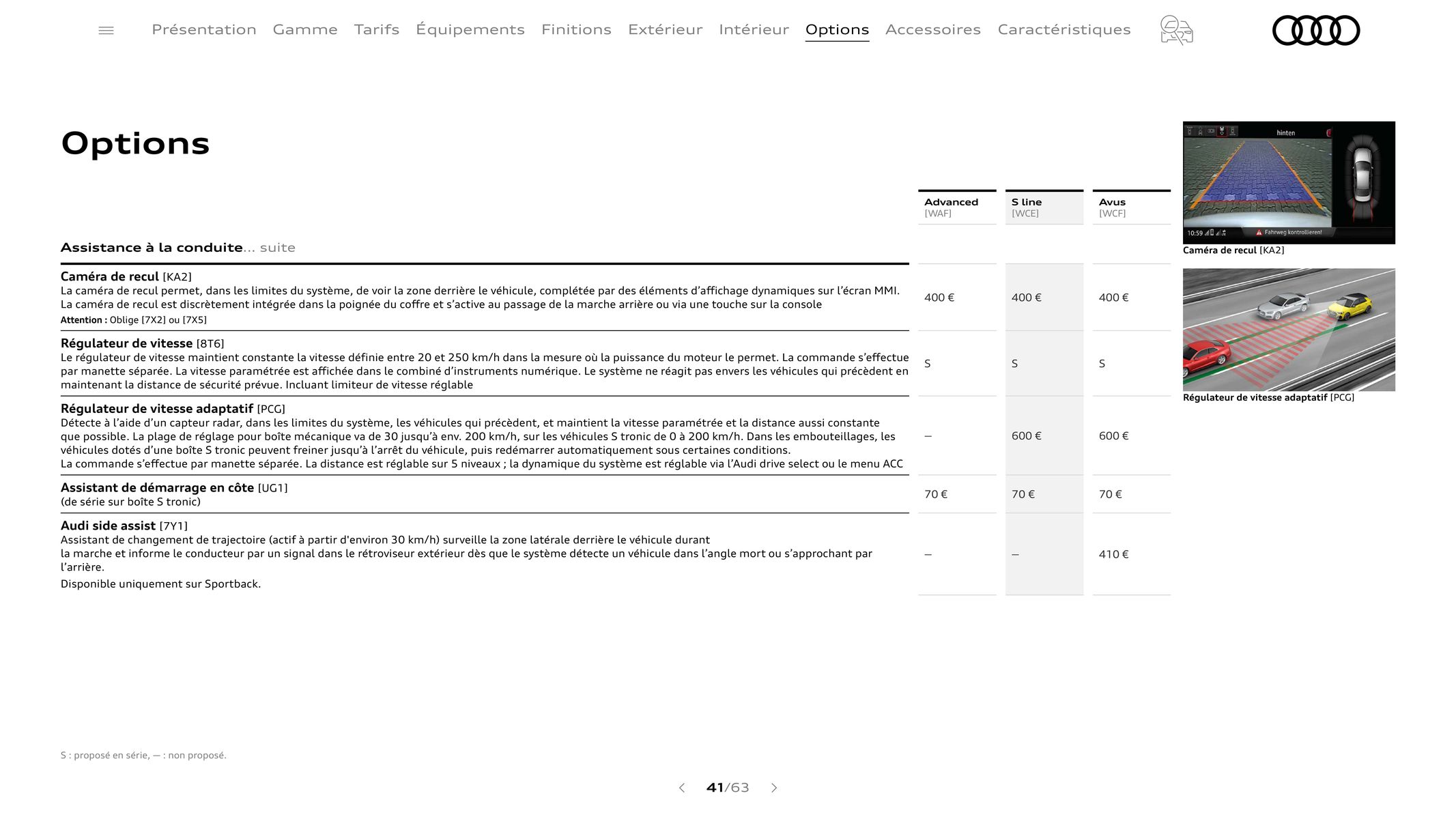Open the hamburger menu icon
This screenshot has height=819, width=1456.
pos(106,30)
